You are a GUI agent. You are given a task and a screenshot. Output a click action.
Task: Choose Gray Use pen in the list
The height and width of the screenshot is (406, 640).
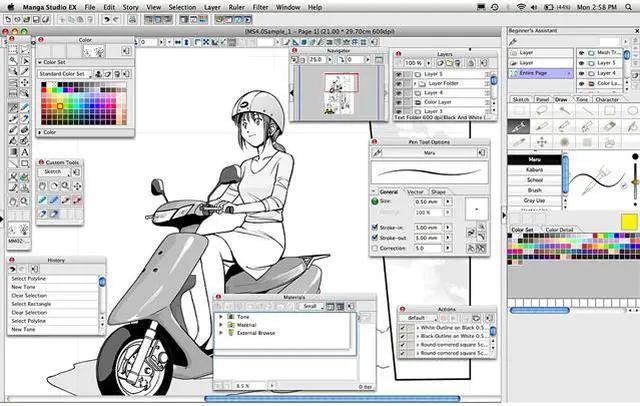(x=534, y=200)
